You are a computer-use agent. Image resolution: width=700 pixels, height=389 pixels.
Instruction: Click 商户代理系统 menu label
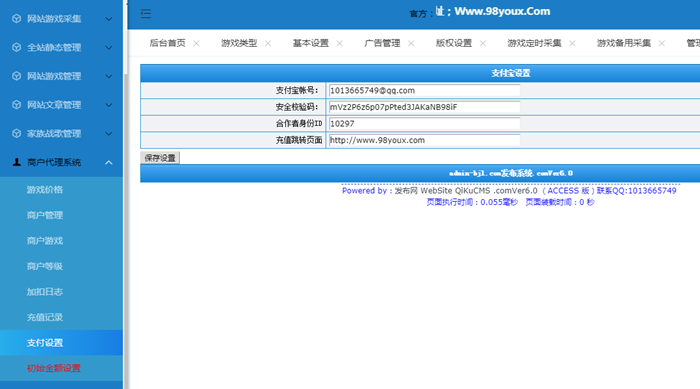[54, 162]
